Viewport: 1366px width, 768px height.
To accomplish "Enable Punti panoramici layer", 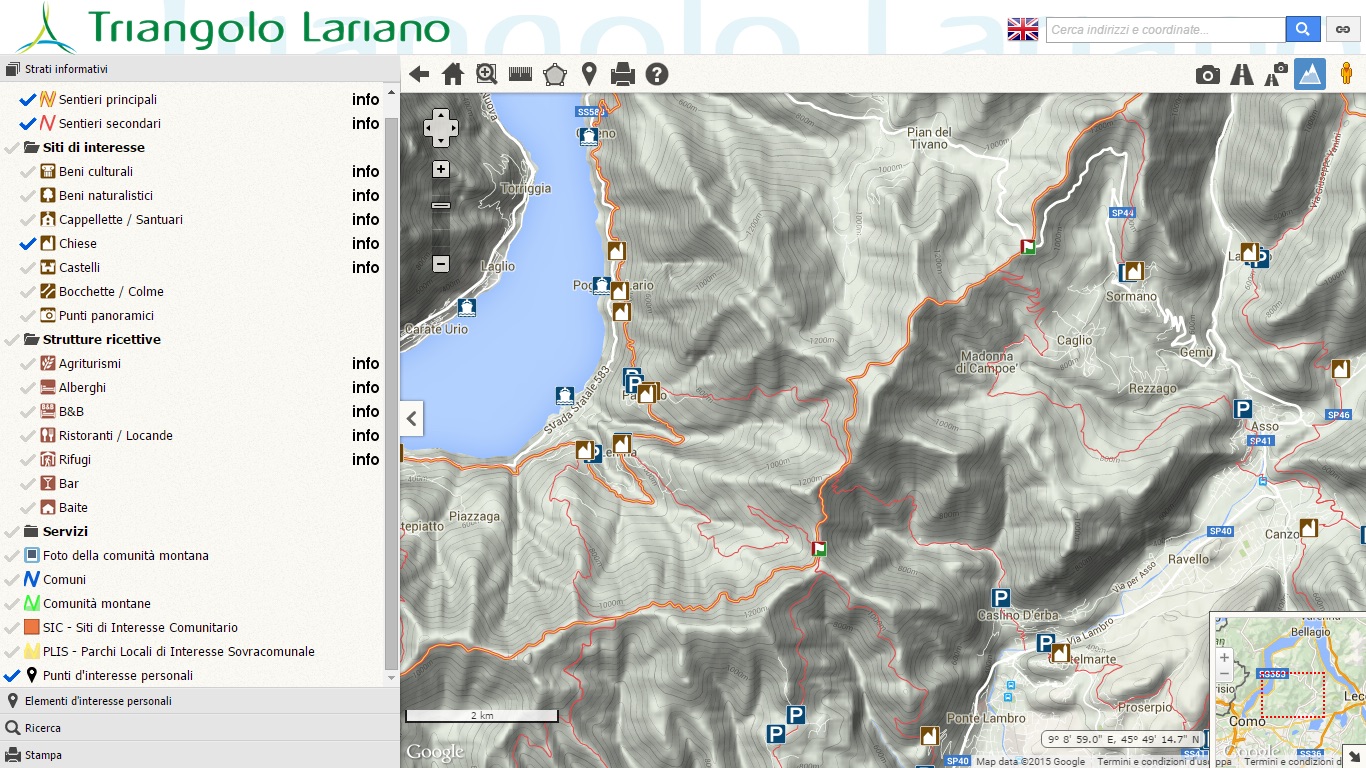I will coord(28,315).
